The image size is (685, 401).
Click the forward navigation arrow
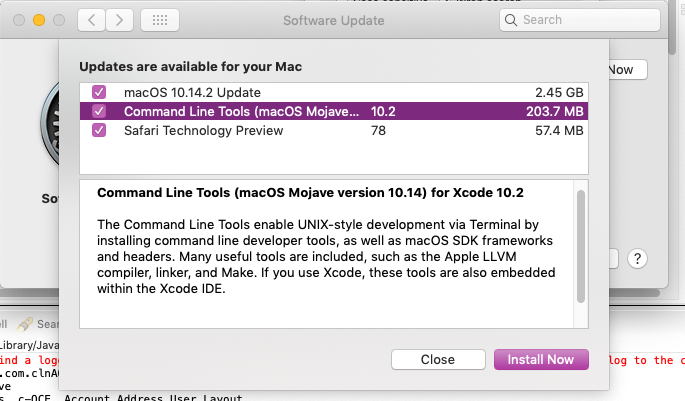coord(120,19)
